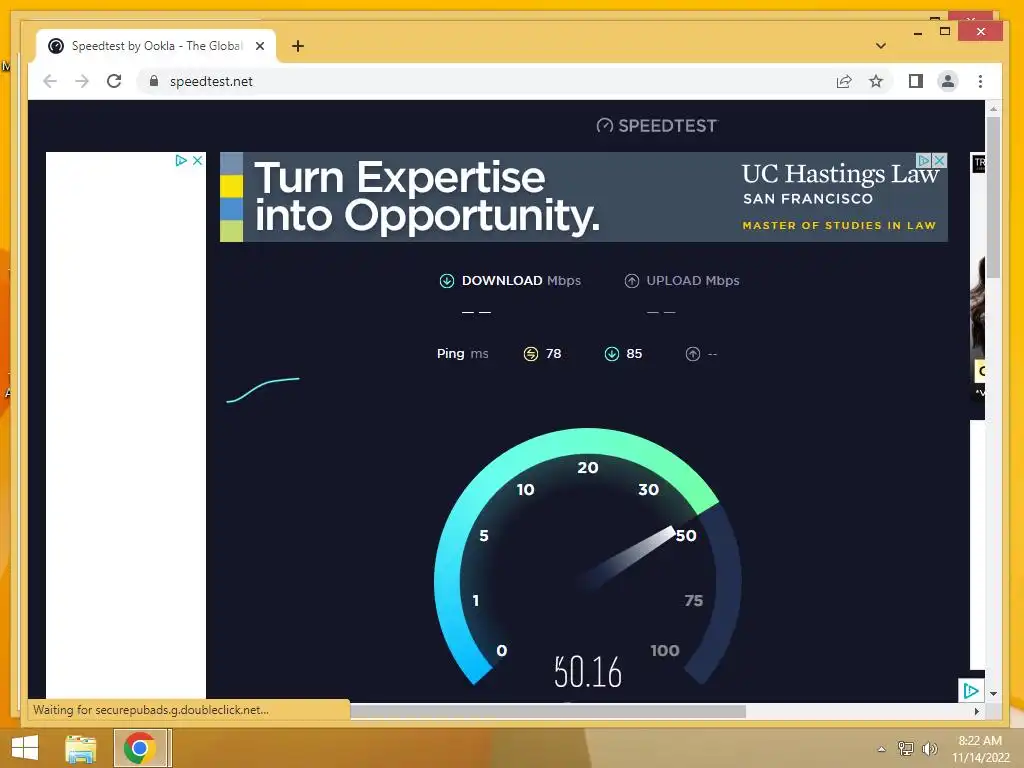Open the network tray icon

coord(906,748)
